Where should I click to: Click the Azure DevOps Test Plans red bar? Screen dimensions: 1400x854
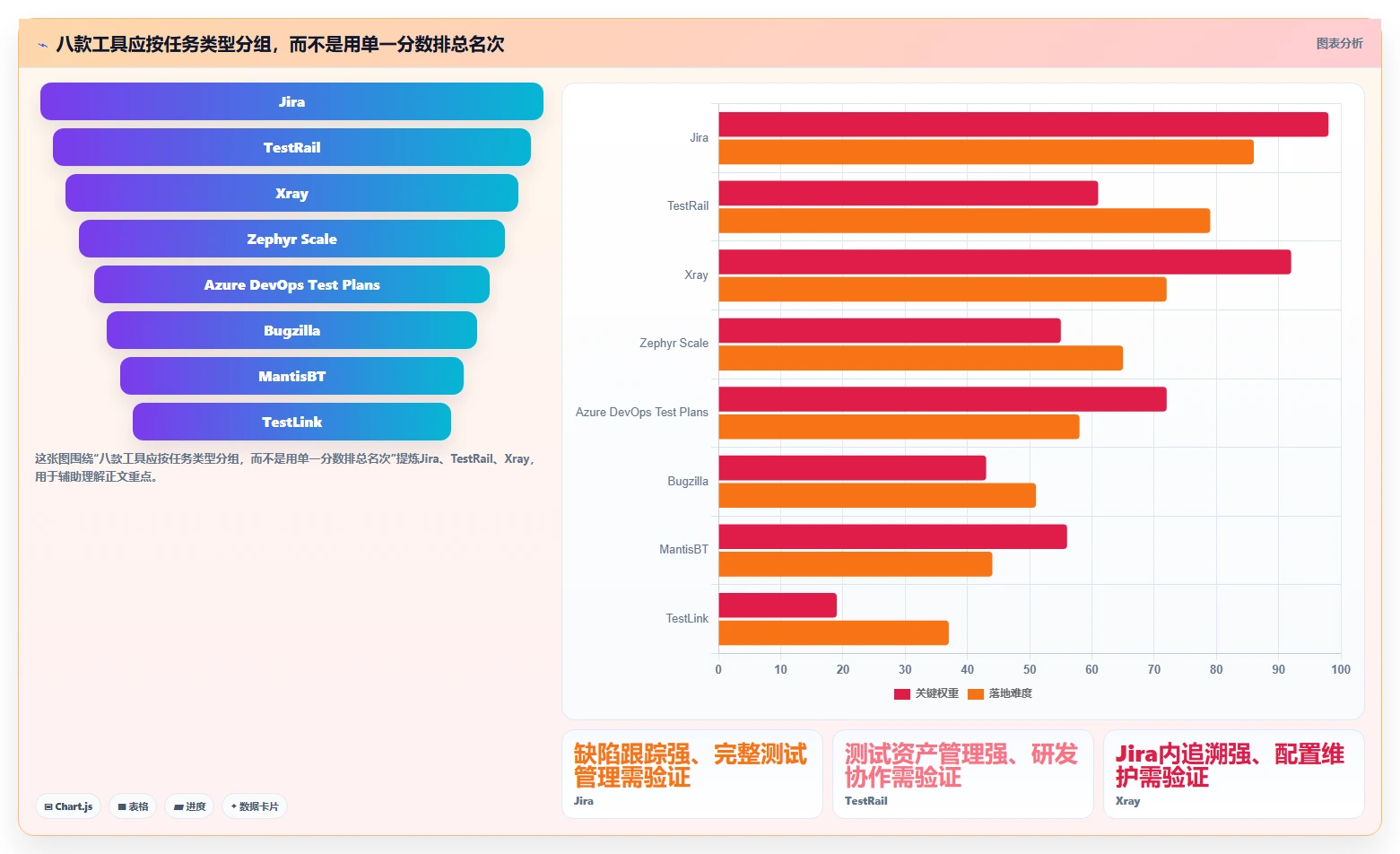point(943,399)
